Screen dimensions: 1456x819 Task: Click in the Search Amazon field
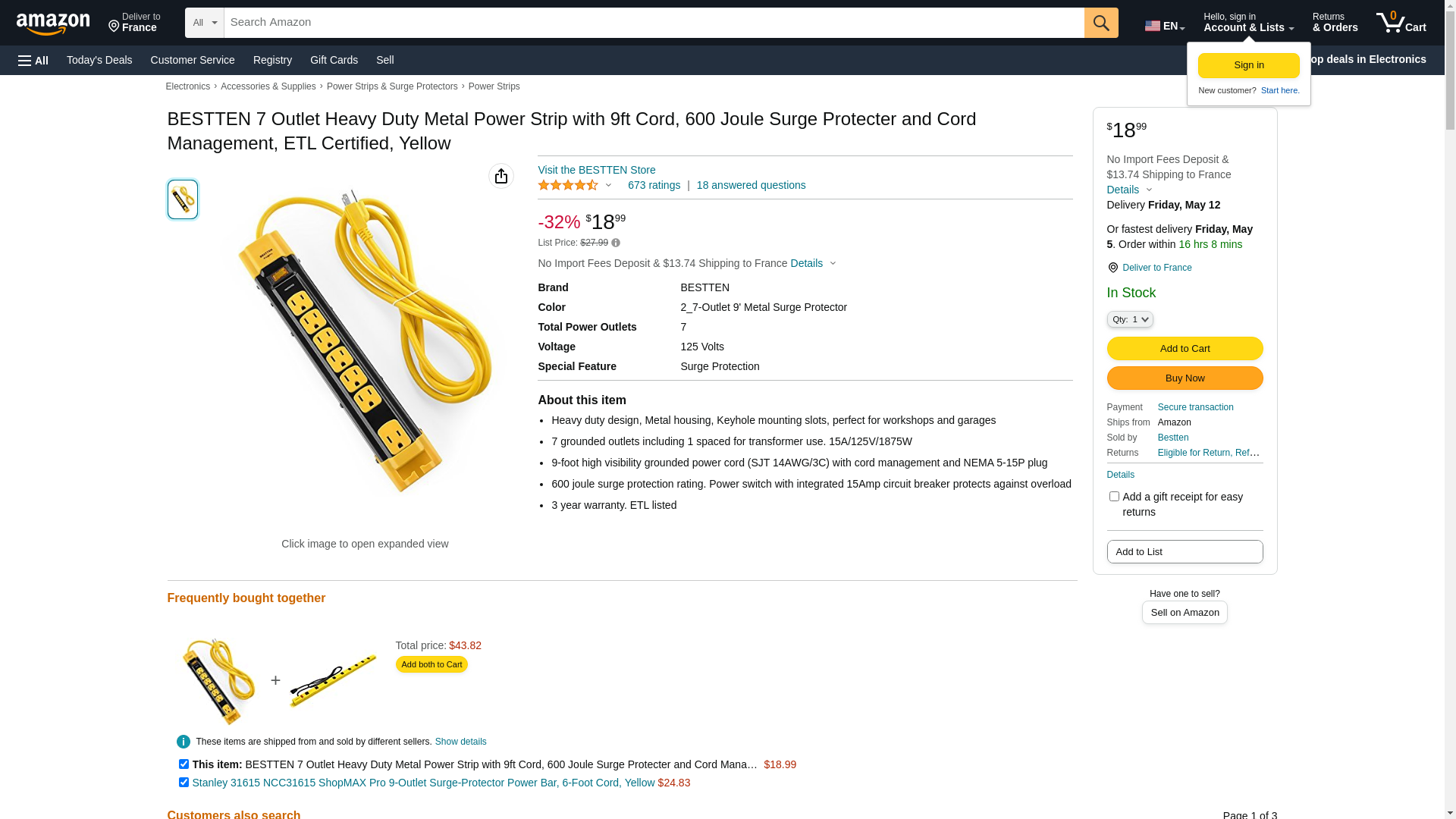click(x=654, y=23)
